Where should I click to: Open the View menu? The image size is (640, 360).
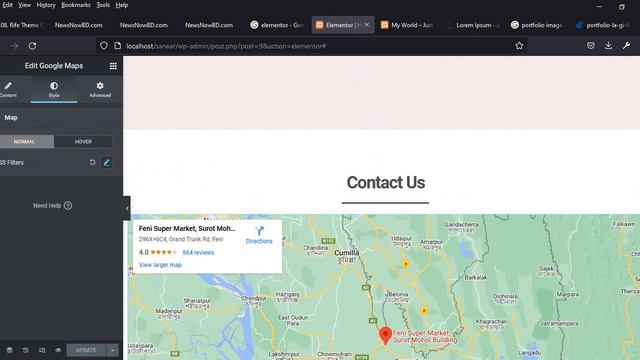click(x=24, y=5)
